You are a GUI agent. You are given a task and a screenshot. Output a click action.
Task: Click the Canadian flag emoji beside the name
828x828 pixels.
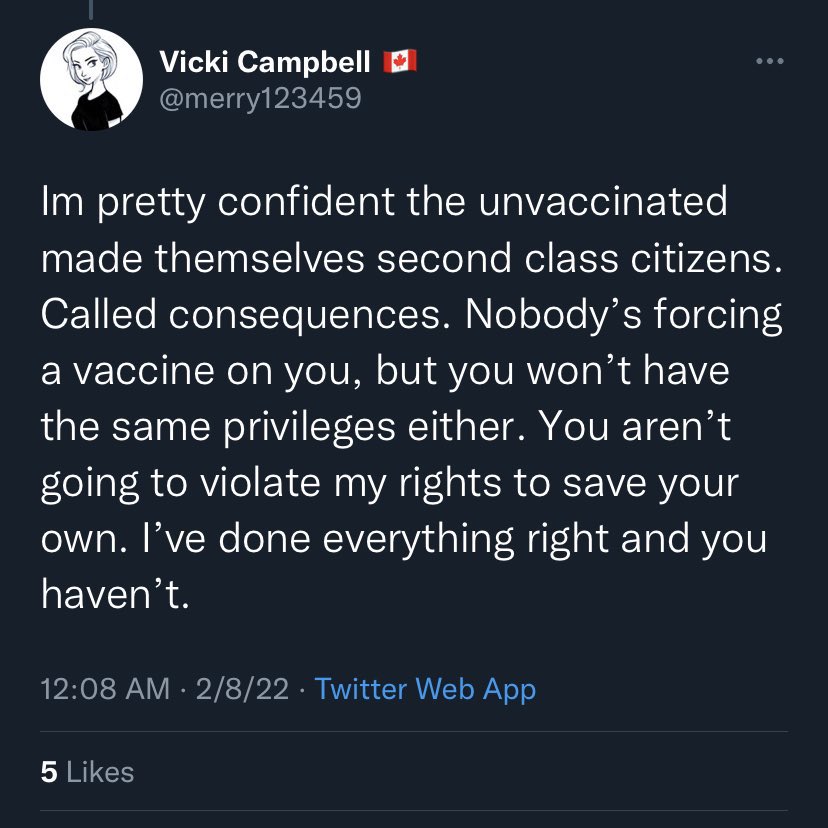tap(399, 62)
